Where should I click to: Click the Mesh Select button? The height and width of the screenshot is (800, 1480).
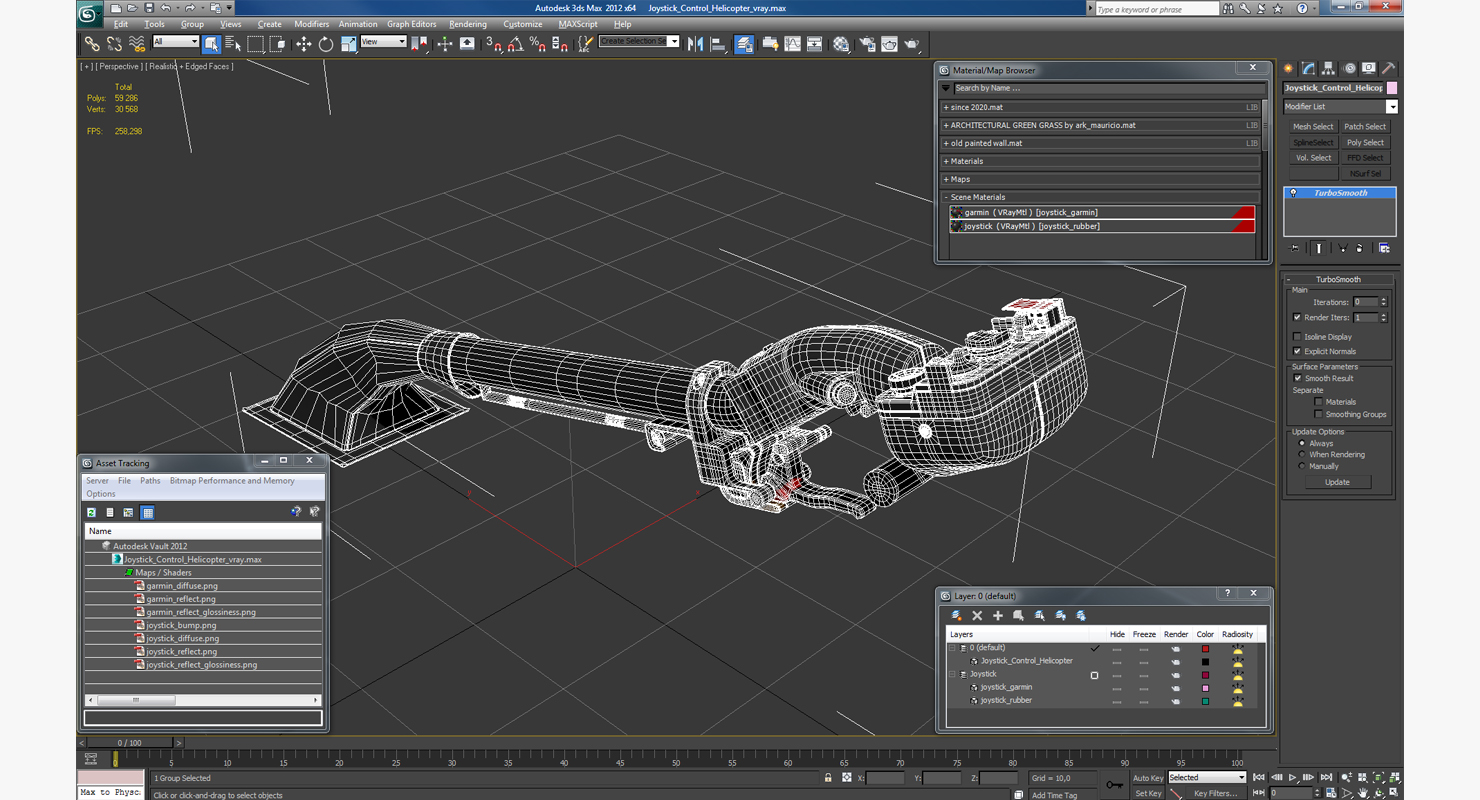pos(1313,127)
